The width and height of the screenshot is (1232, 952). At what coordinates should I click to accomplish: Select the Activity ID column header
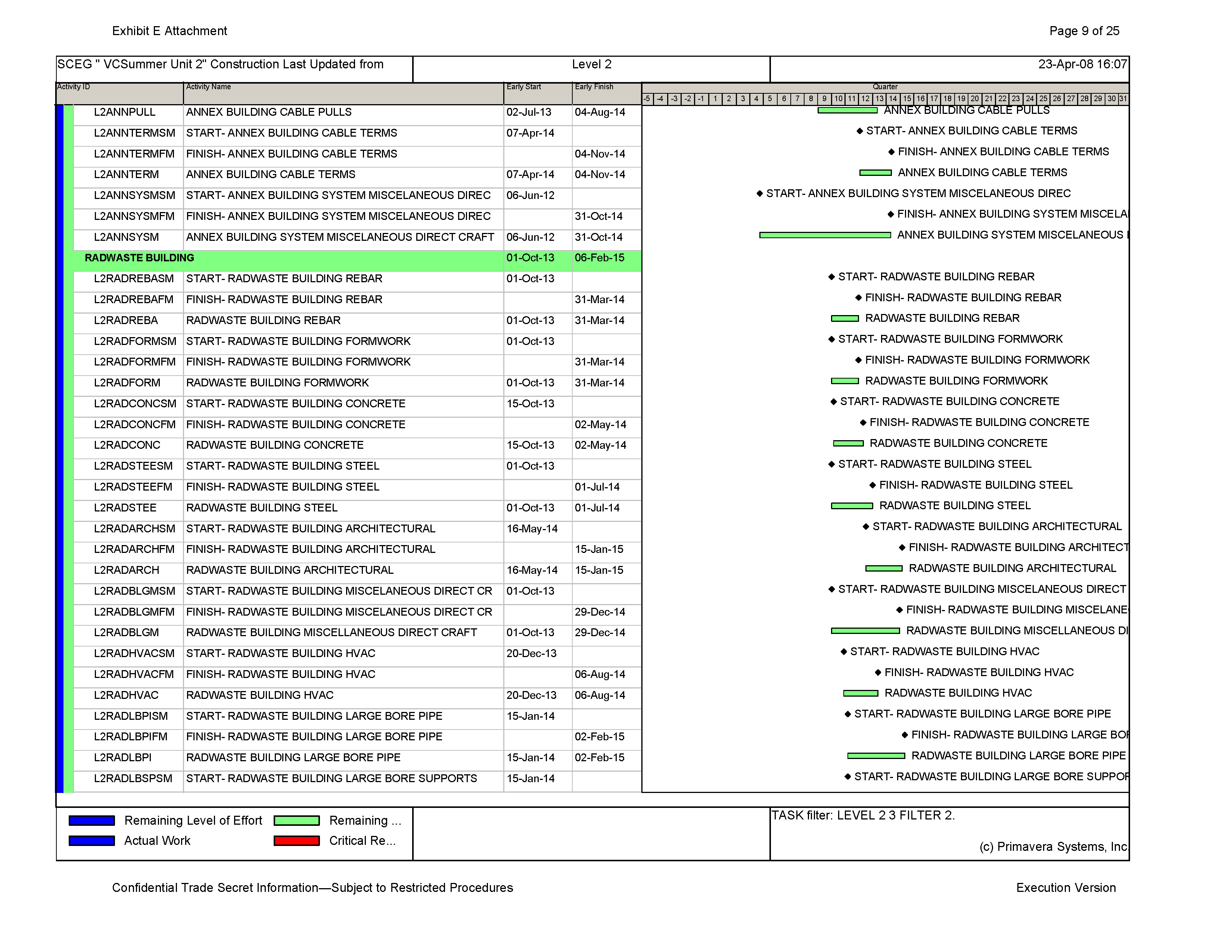point(119,94)
